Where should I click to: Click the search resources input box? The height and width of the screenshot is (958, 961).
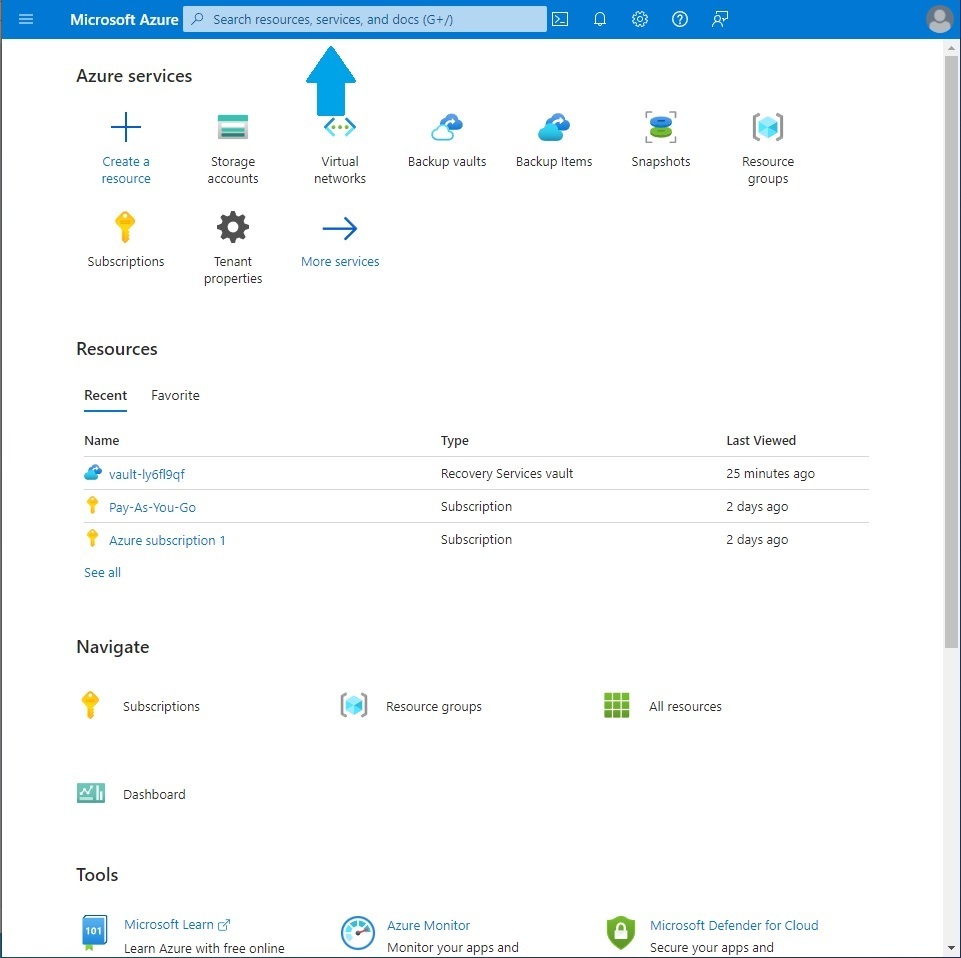coord(365,19)
